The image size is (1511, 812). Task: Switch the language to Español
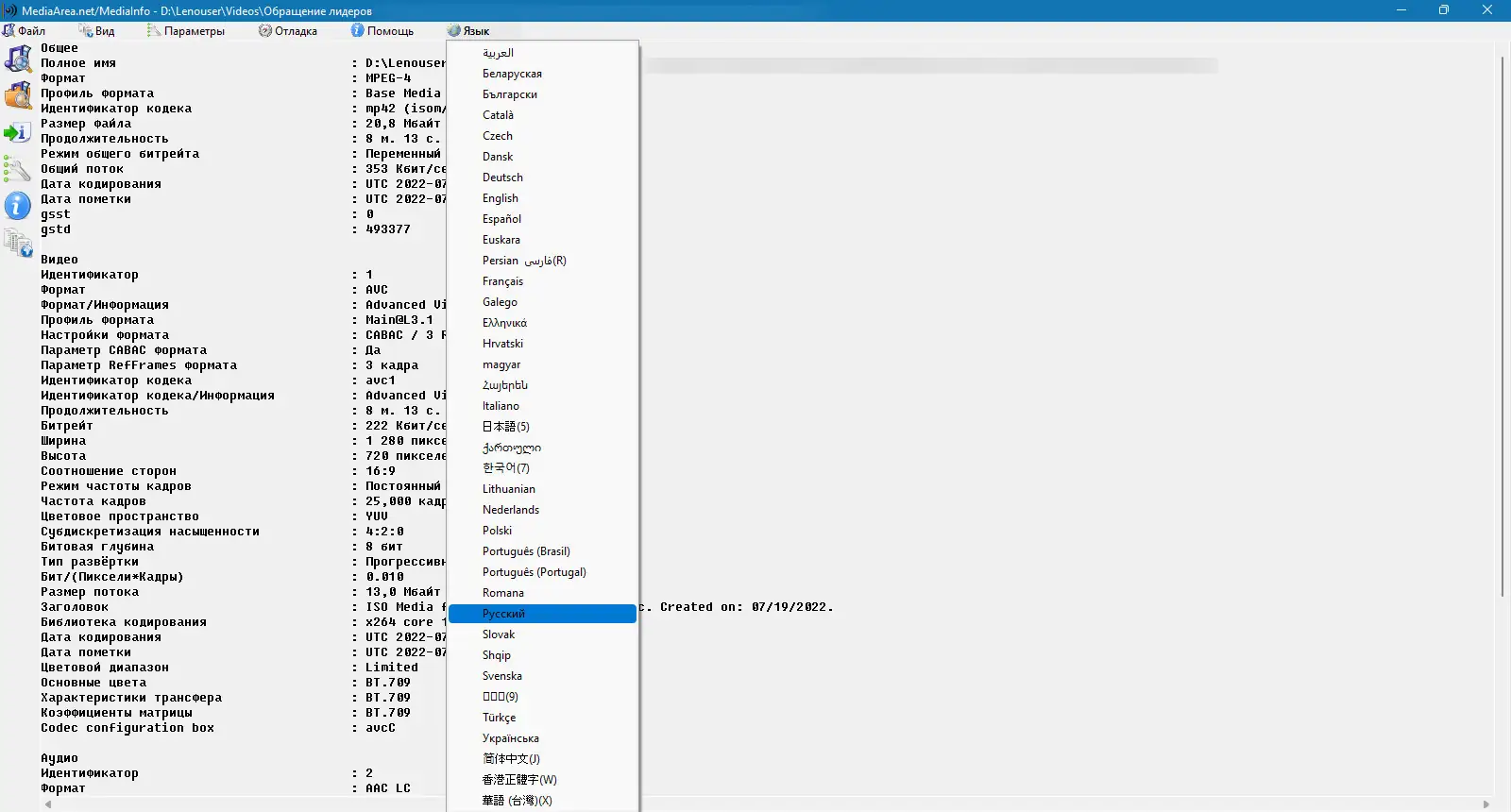543,219
